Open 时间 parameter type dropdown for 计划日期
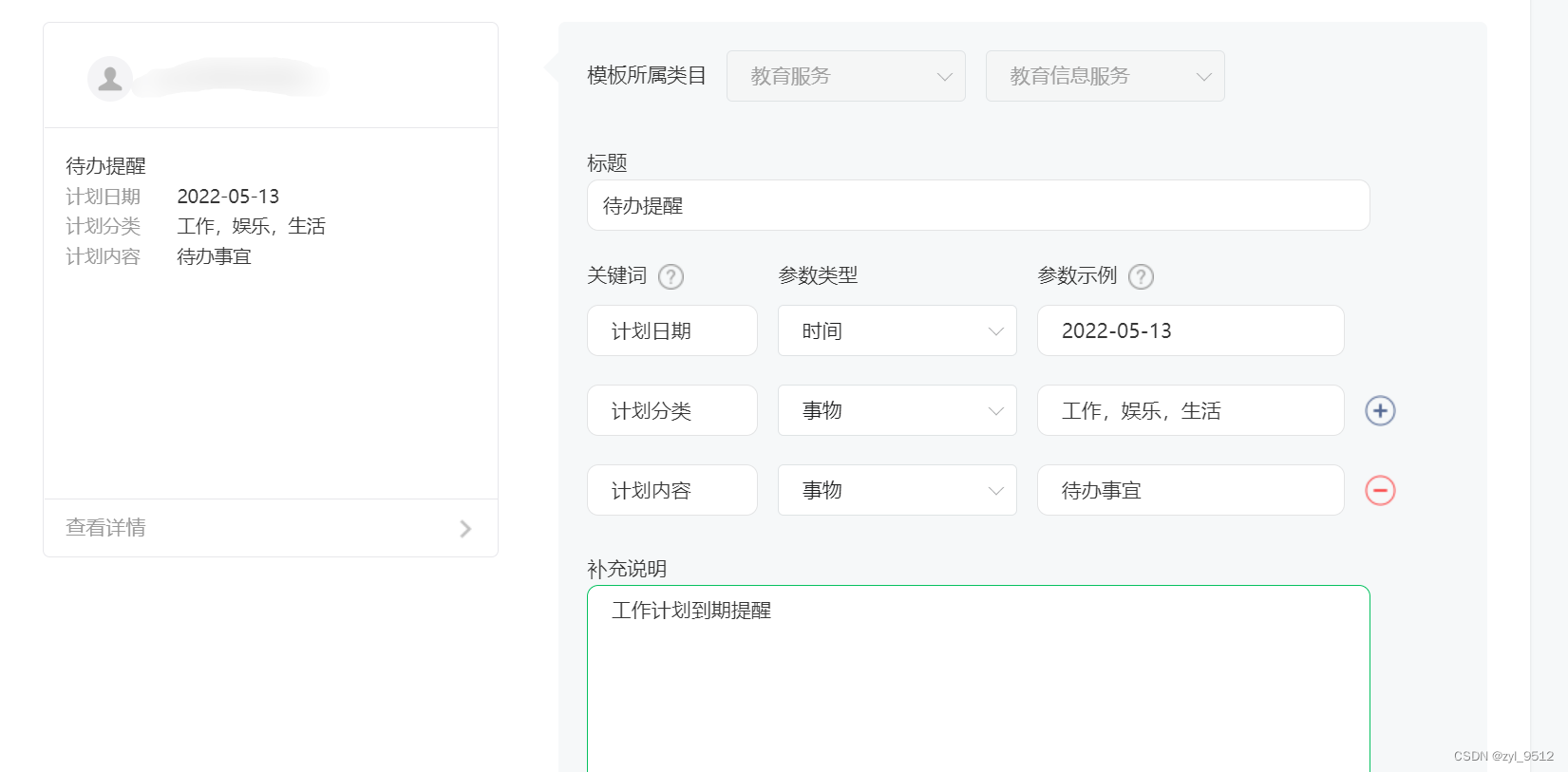The image size is (1568, 772). point(897,330)
